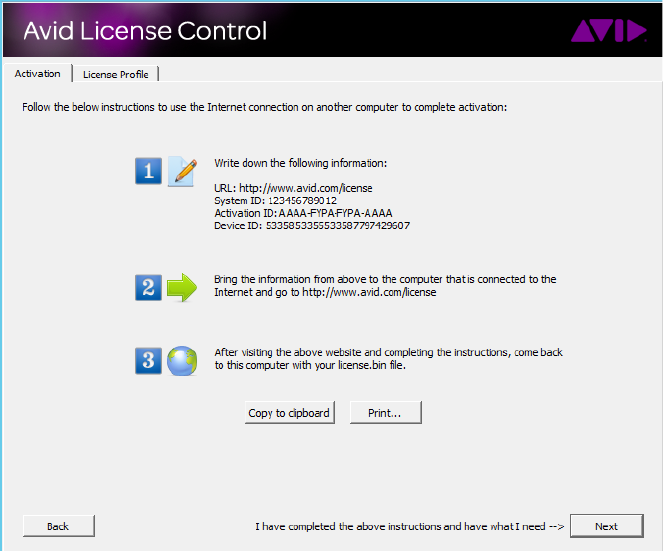The width and height of the screenshot is (663, 551).
Task: Click the avid.com/license address in step 2
Action: click(x=369, y=292)
